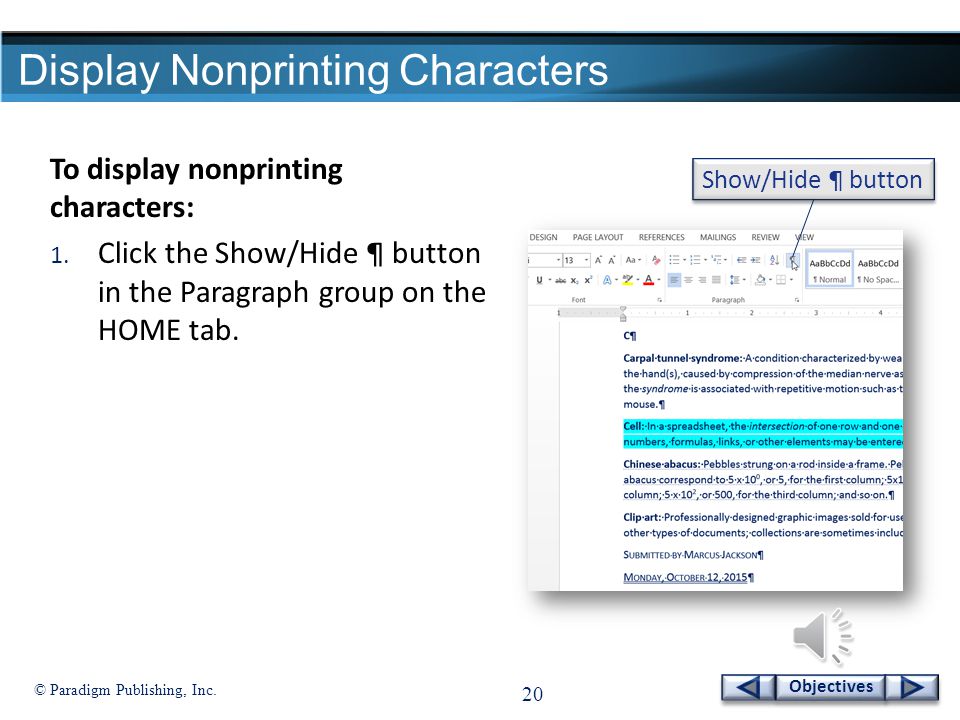Open the Font dialog launcher
Viewport: 960px width, 720px height.
tap(659, 300)
